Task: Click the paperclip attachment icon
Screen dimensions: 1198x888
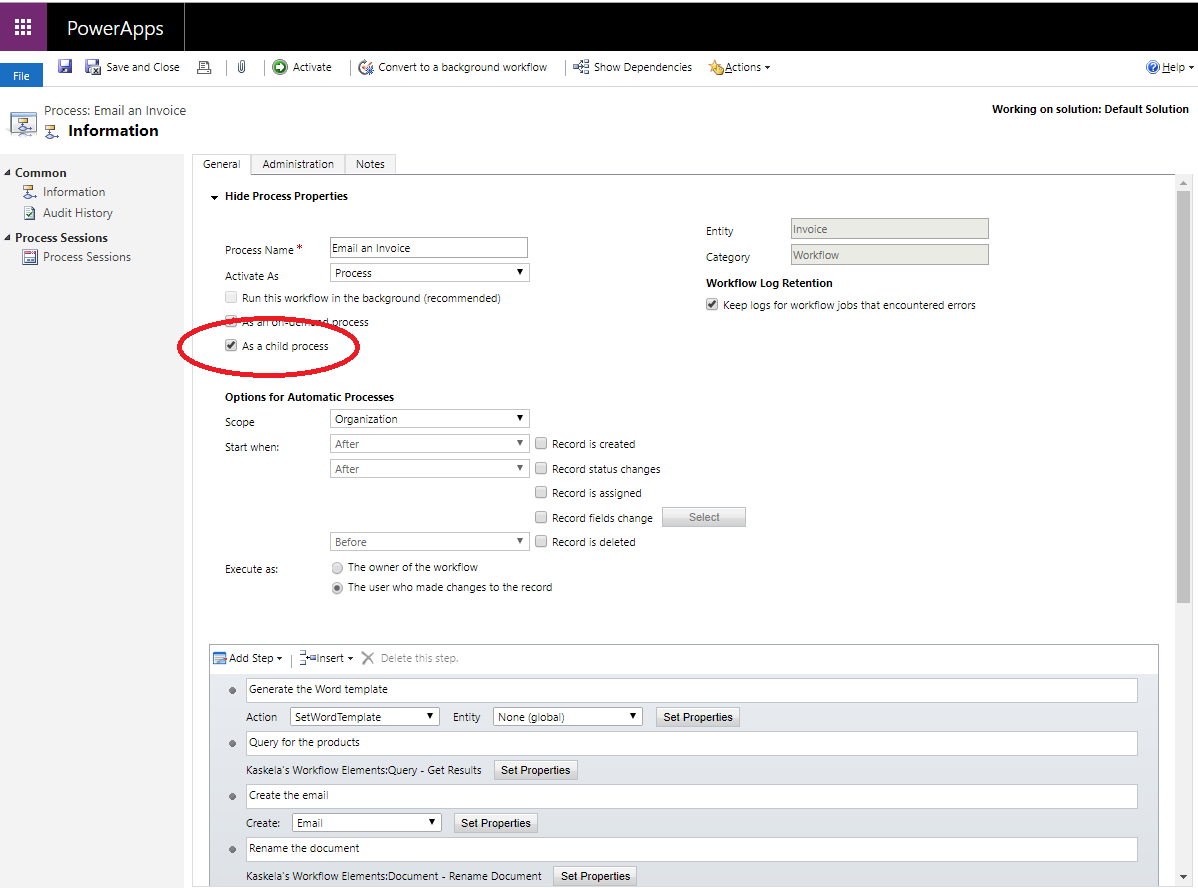Action: [241, 67]
